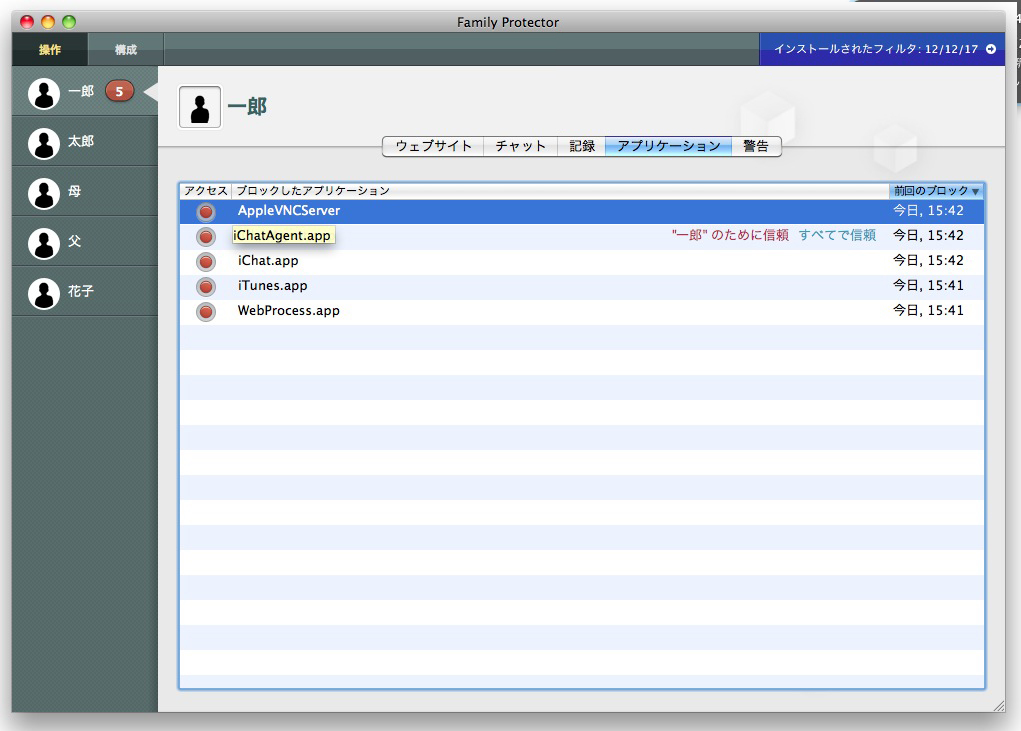Image resolution: width=1021 pixels, height=731 pixels.
Task: Open the 記録 tab
Action: (x=581, y=146)
